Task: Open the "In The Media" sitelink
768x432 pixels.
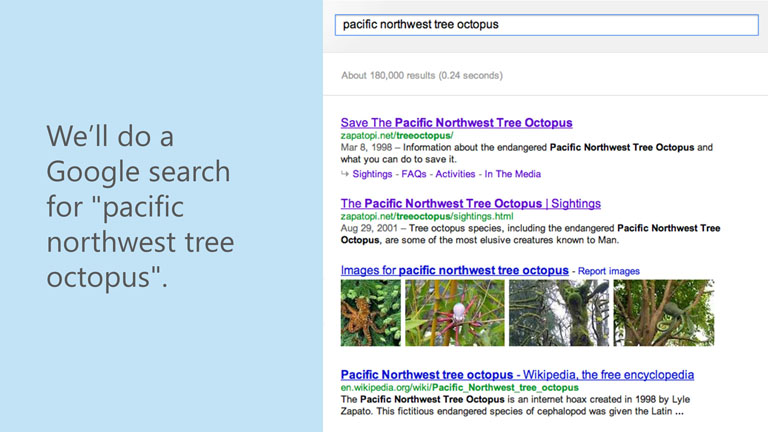Action: tap(512, 174)
